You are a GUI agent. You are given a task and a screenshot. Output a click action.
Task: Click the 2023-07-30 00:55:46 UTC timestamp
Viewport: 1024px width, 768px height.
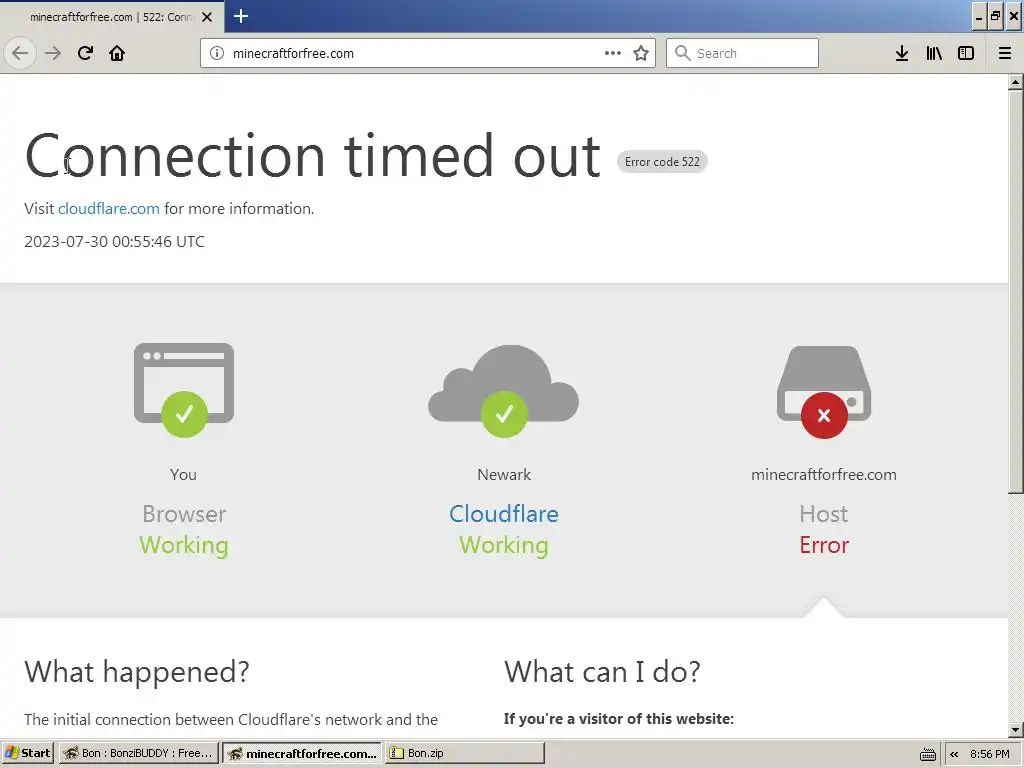pos(114,242)
